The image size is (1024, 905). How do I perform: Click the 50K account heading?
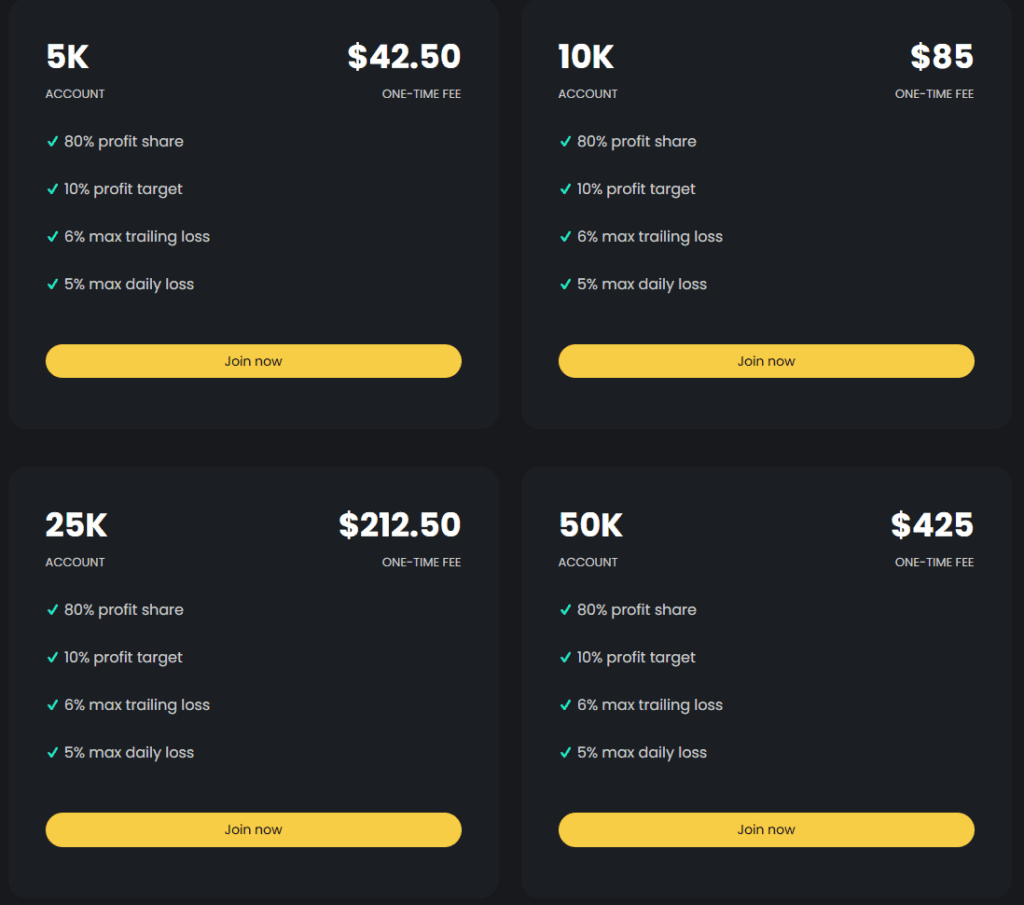click(x=590, y=525)
